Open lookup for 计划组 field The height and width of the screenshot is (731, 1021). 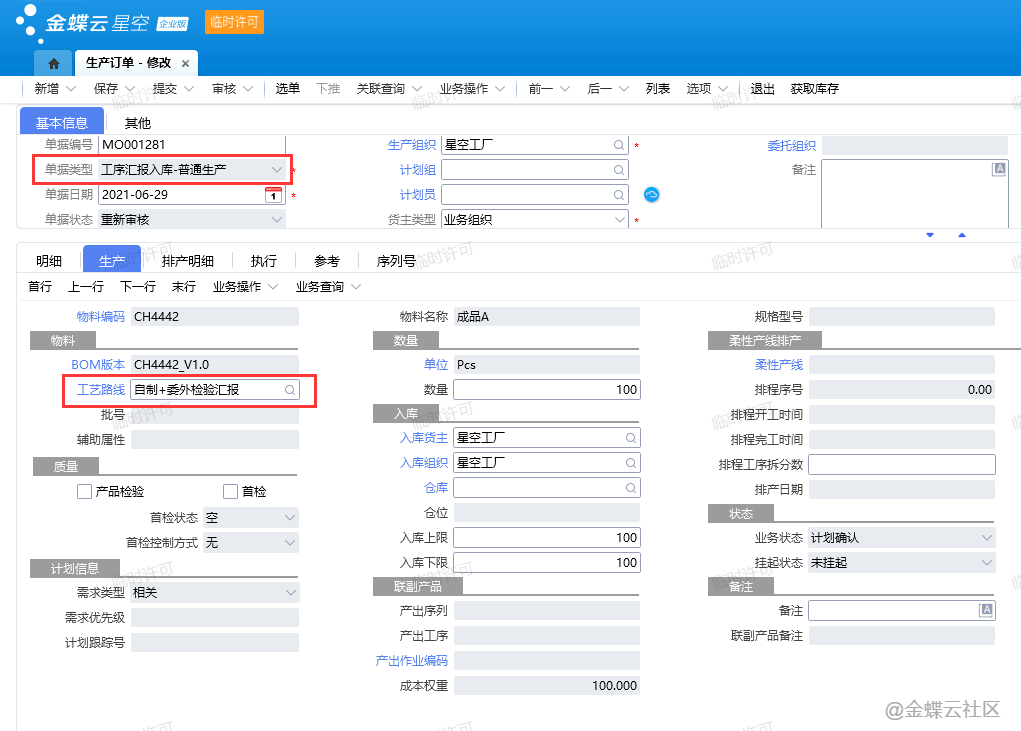point(619,170)
